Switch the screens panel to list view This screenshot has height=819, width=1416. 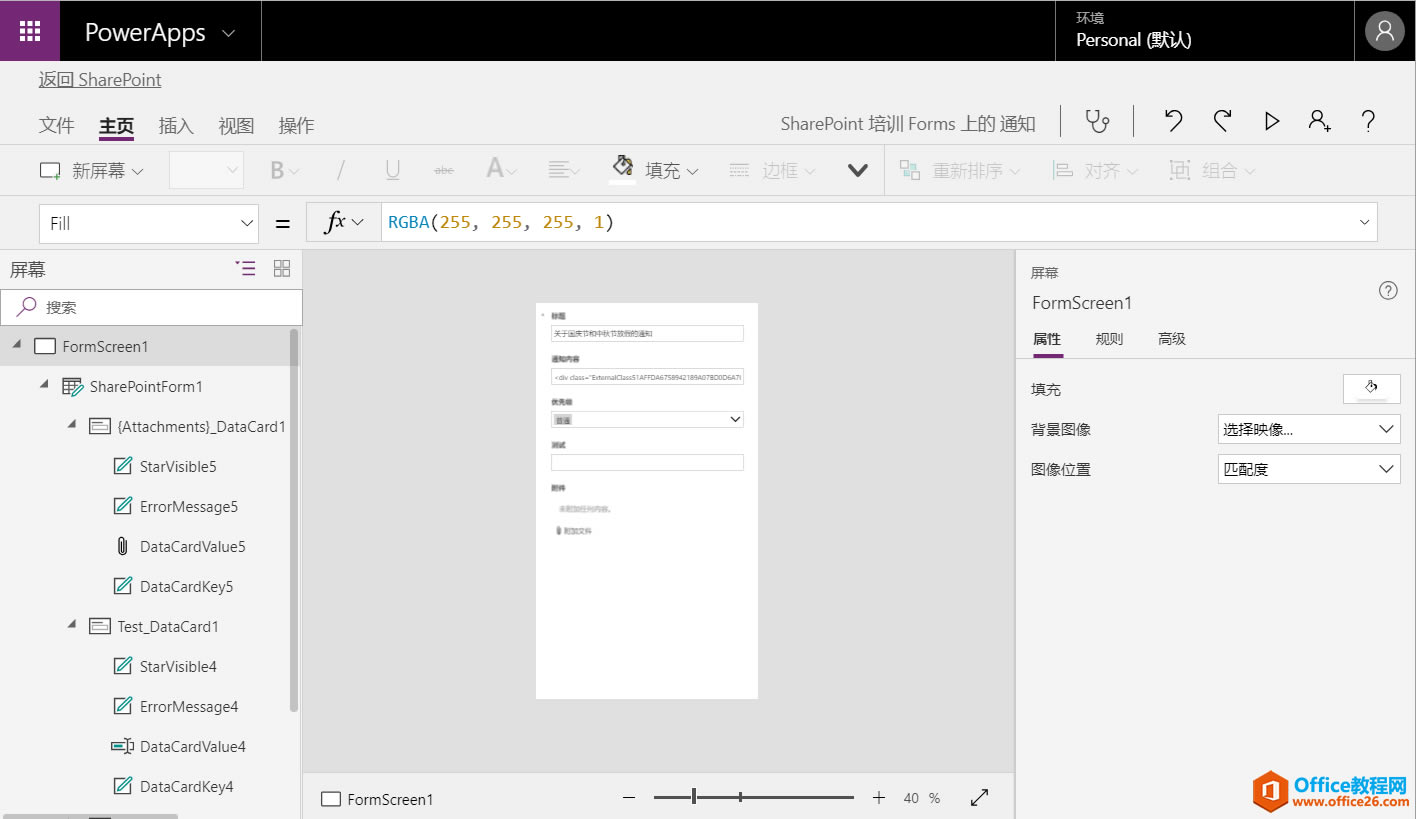[x=245, y=268]
